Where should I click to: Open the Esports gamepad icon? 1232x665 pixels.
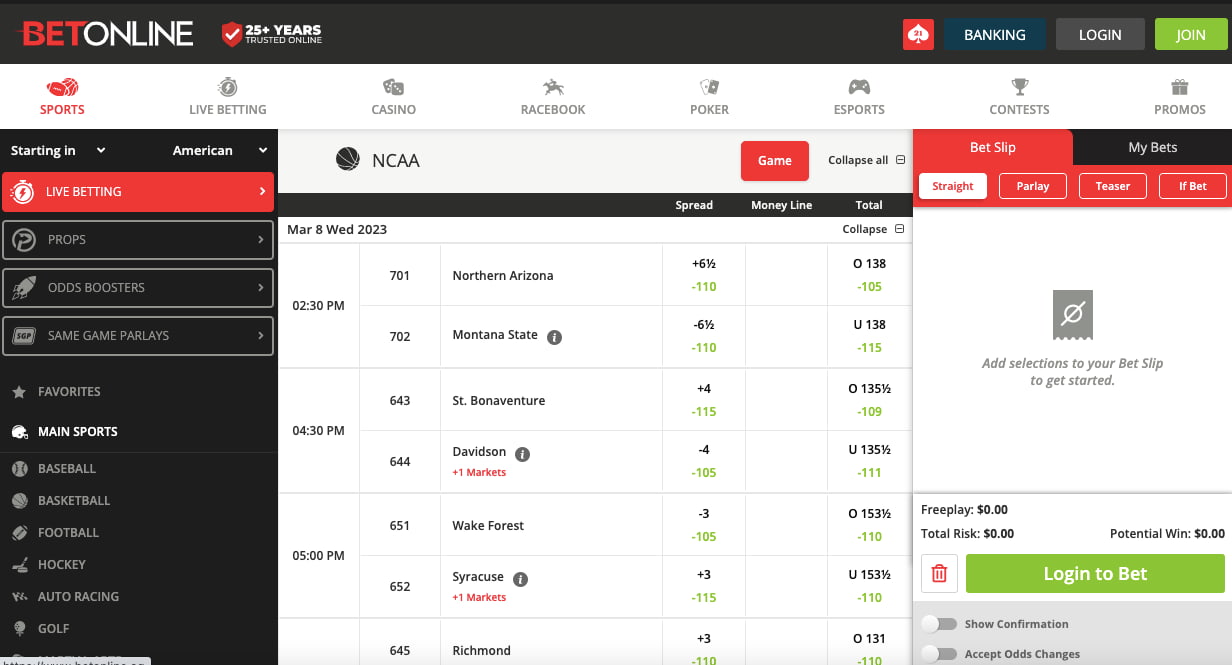coord(859,87)
